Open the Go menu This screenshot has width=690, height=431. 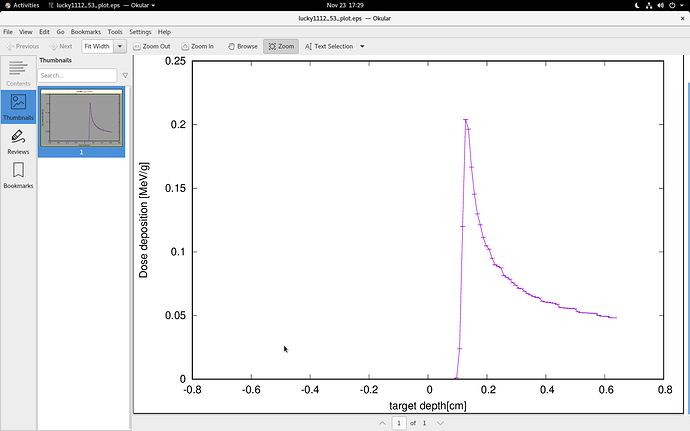(60, 32)
